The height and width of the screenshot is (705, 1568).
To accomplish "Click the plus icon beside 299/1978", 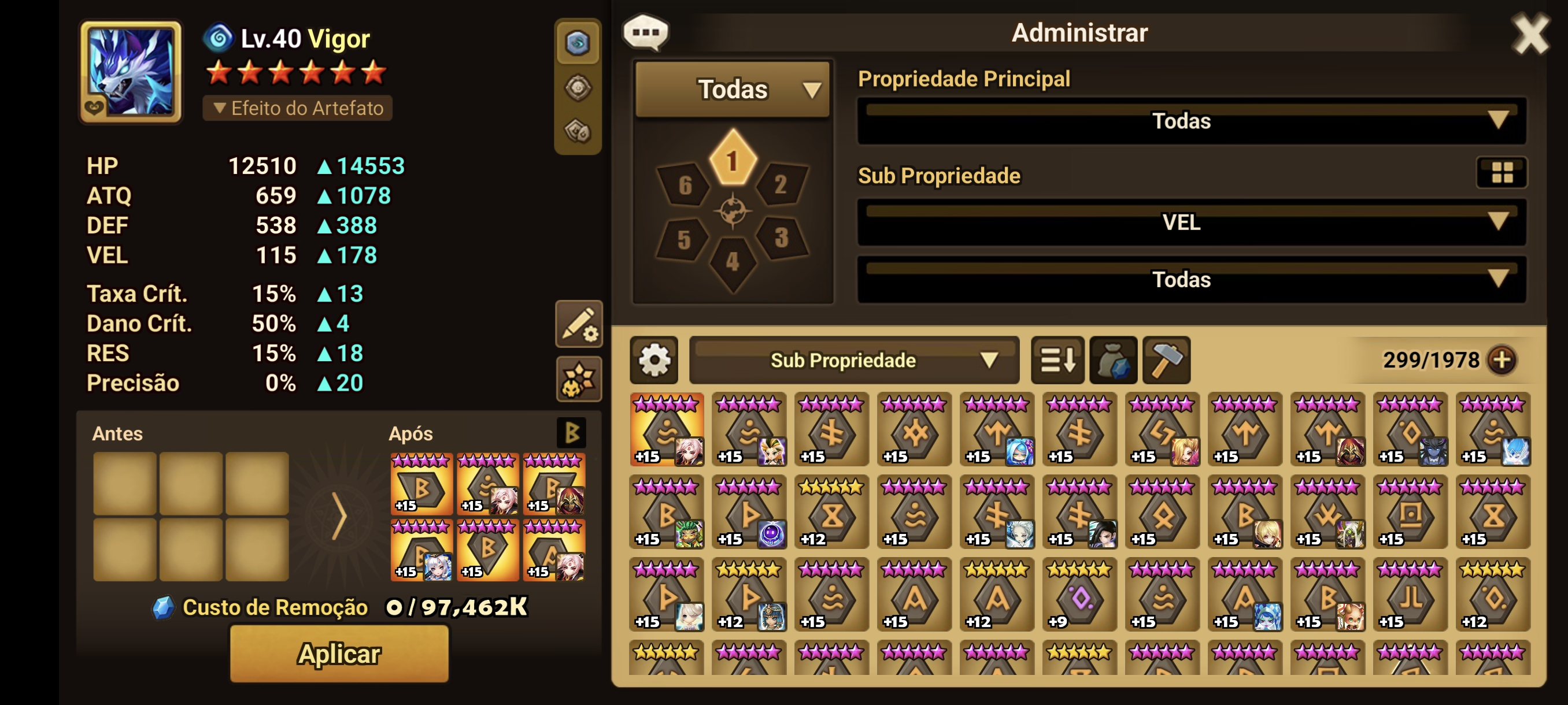I will (x=1502, y=360).
